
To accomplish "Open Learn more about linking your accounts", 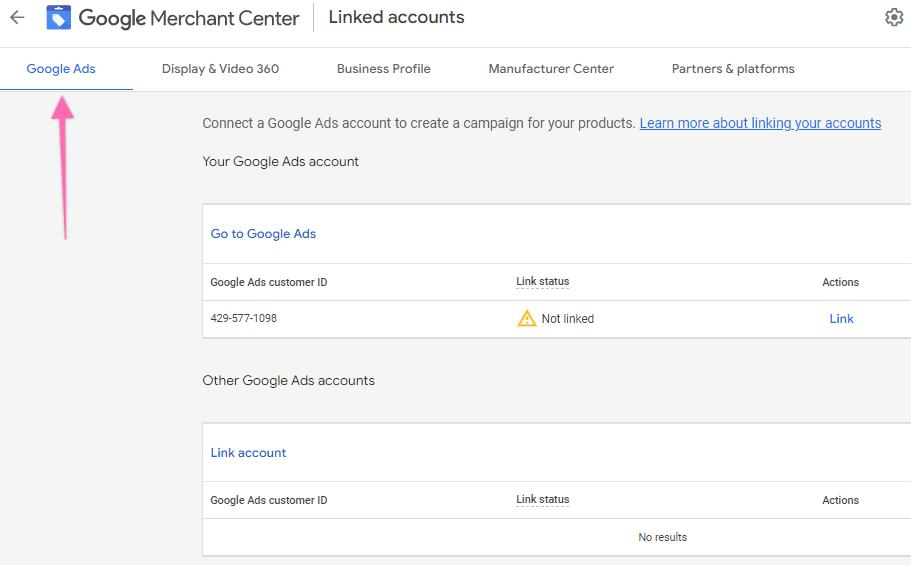I will click(x=760, y=123).
